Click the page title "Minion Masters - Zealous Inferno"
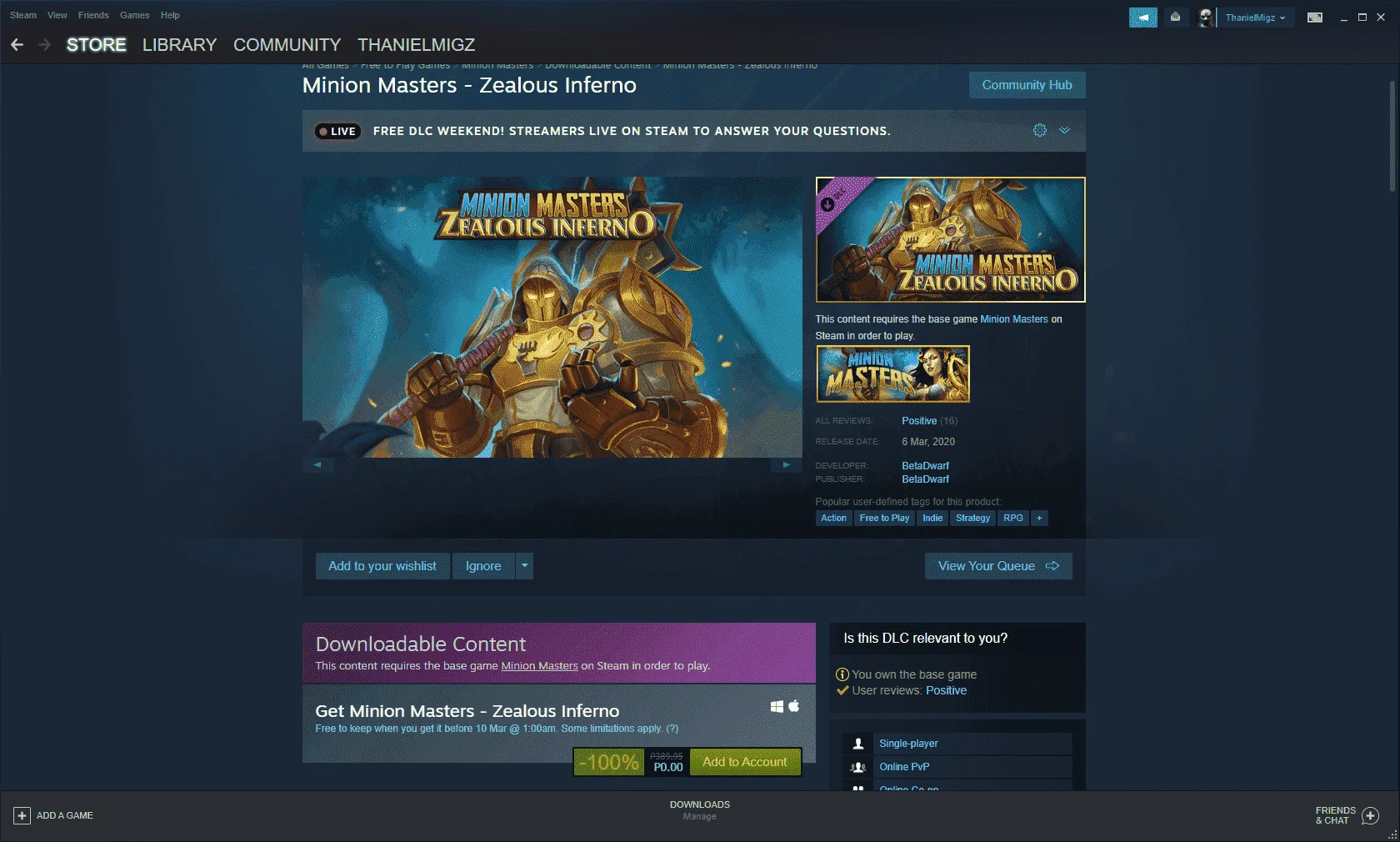This screenshot has height=842, width=1400. coord(469,85)
